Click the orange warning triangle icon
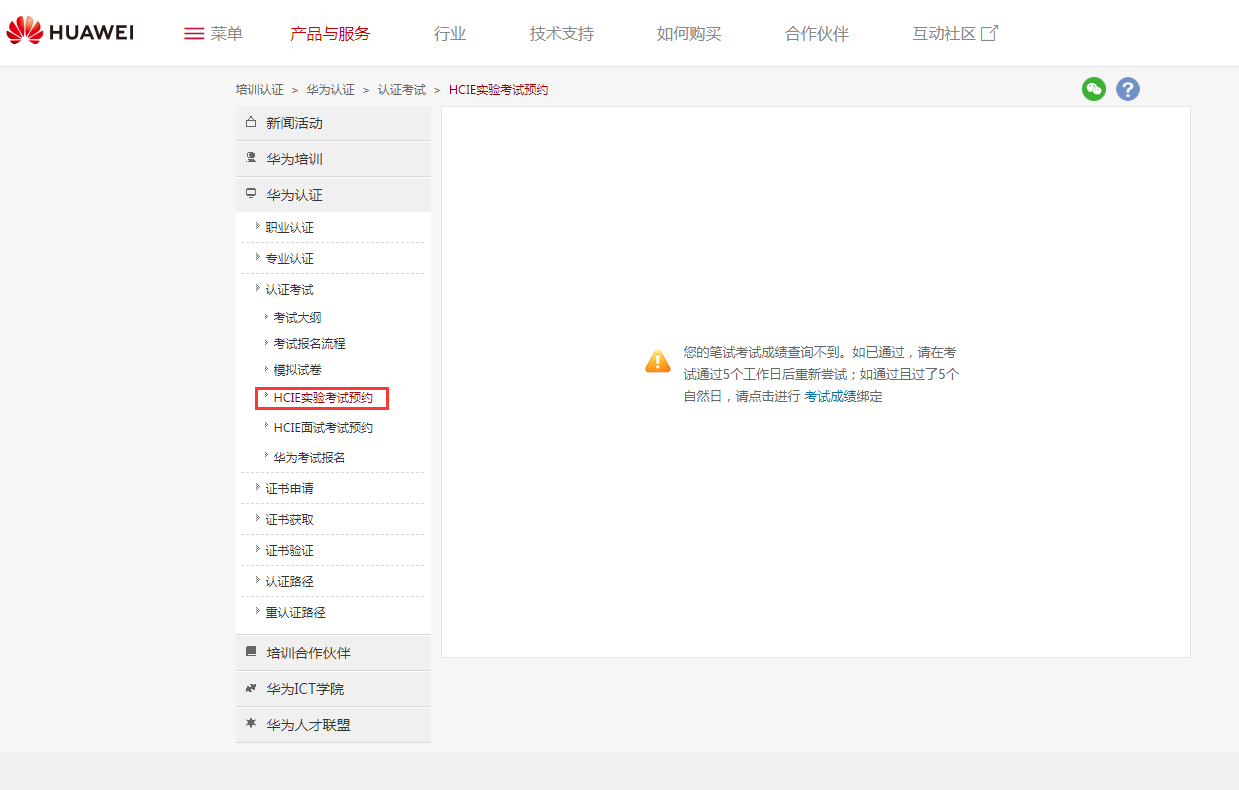Viewport: 1239px width, 790px height. coord(658,361)
